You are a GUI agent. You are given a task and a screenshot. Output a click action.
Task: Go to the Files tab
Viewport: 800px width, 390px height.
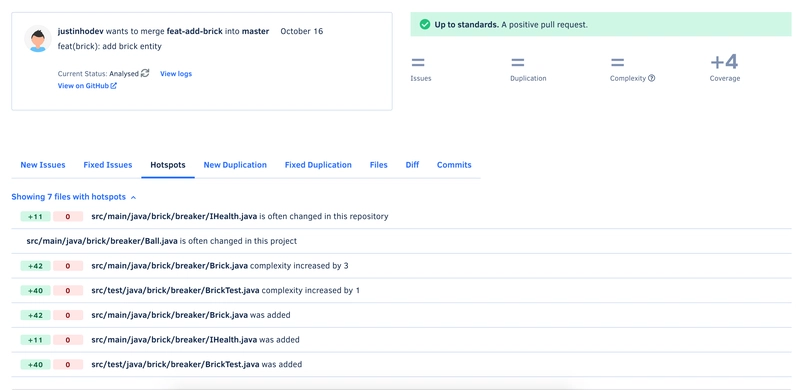(379, 165)
